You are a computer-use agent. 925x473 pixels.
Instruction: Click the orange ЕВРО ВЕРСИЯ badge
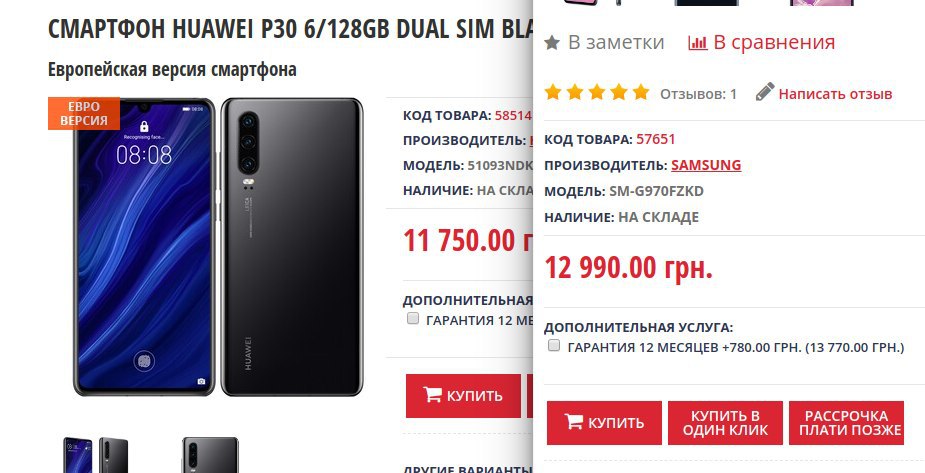pyautogui.click(x=84, y=113)
